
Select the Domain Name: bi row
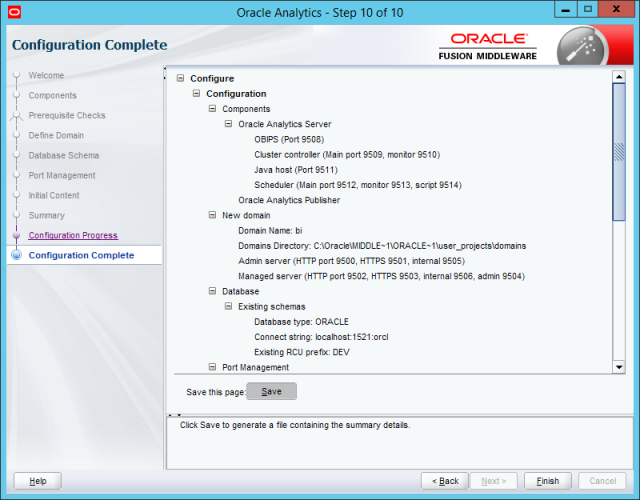coord(270,230)
